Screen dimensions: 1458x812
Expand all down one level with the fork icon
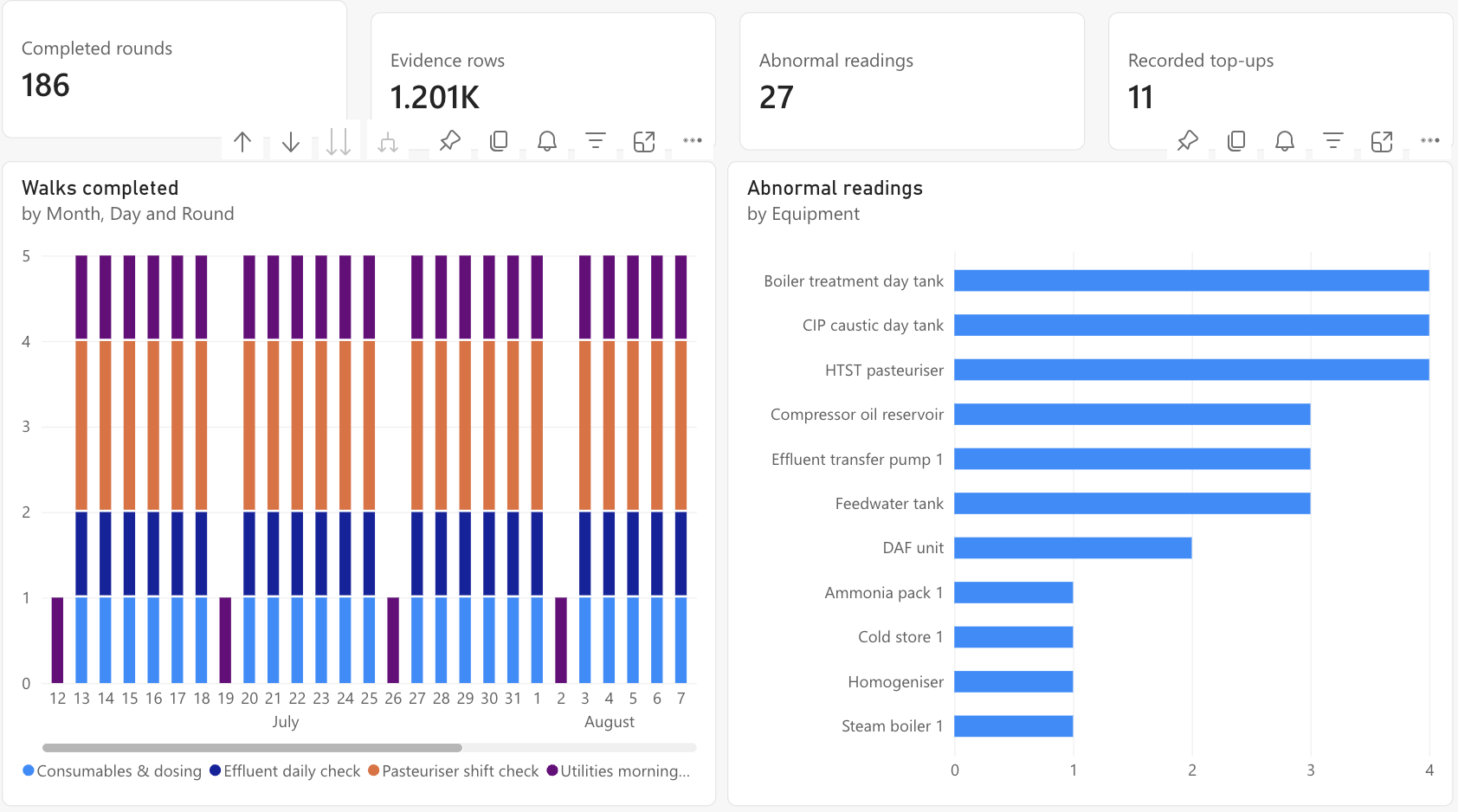point(388,142)
